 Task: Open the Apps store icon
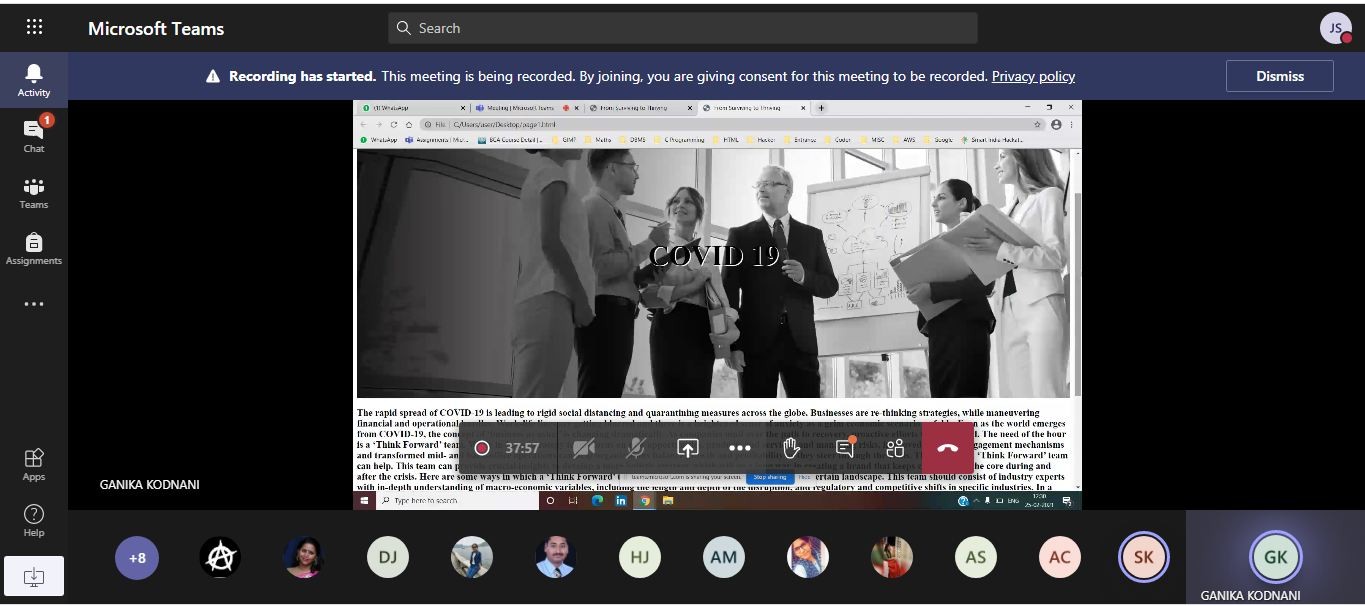tap(33, 464)
